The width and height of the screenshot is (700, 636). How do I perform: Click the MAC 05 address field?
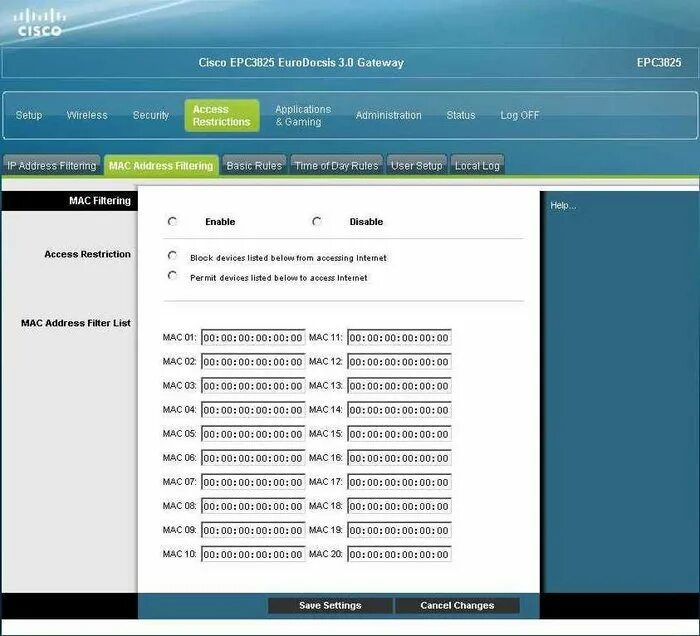click(x=253, y=434)
